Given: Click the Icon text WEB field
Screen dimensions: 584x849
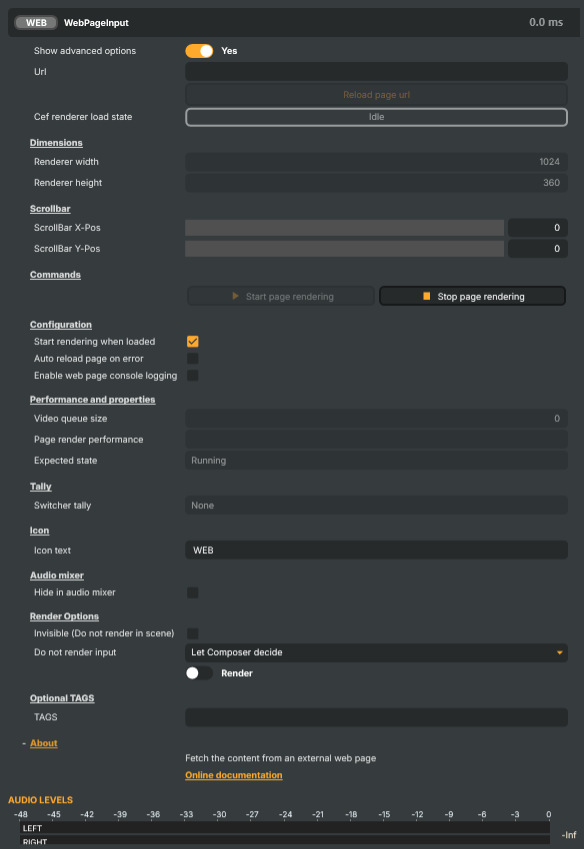Looking at the screenshot, I should pyautogui.click(x=376, y=550).
